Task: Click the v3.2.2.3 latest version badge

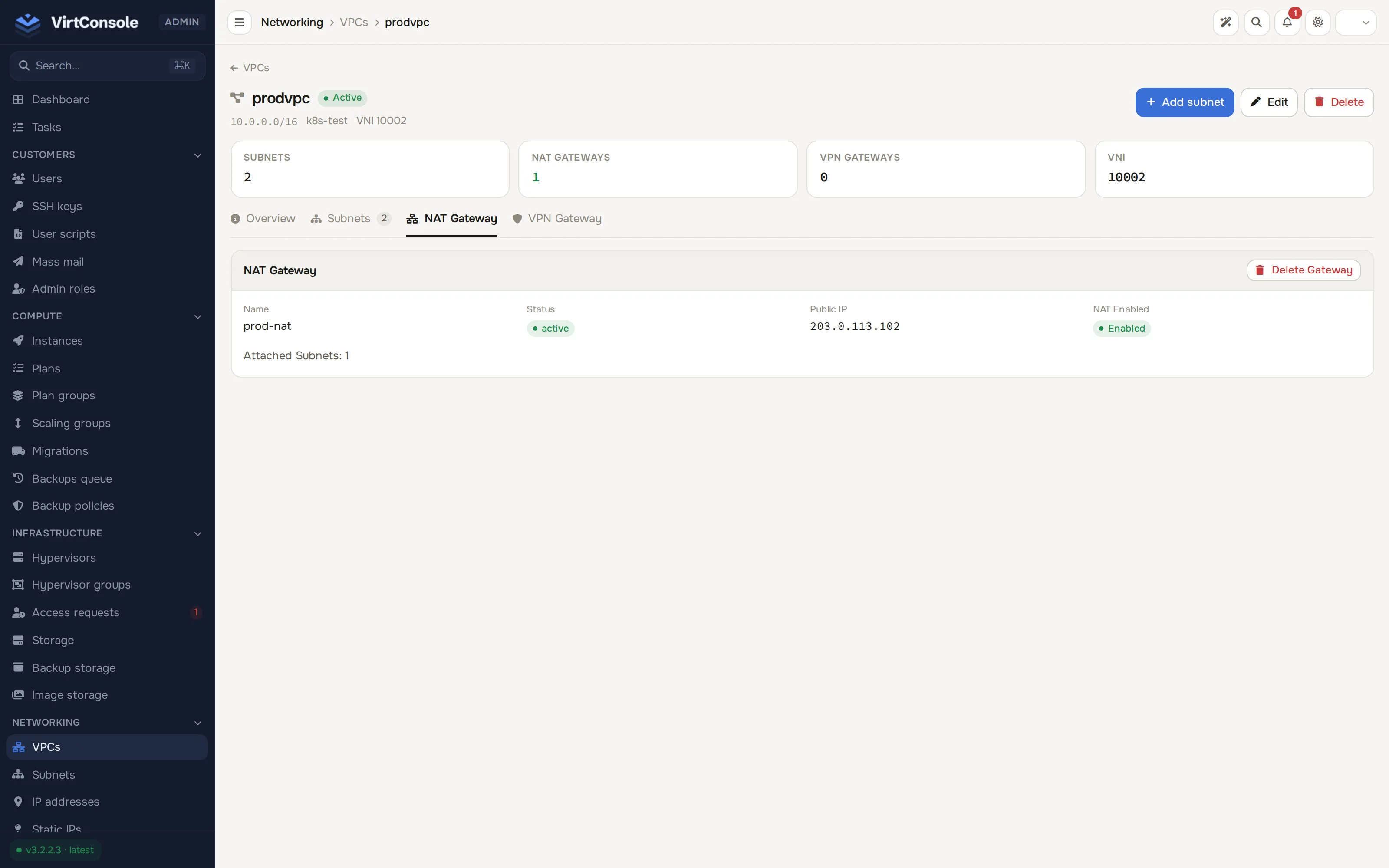Action: point(56,850)
